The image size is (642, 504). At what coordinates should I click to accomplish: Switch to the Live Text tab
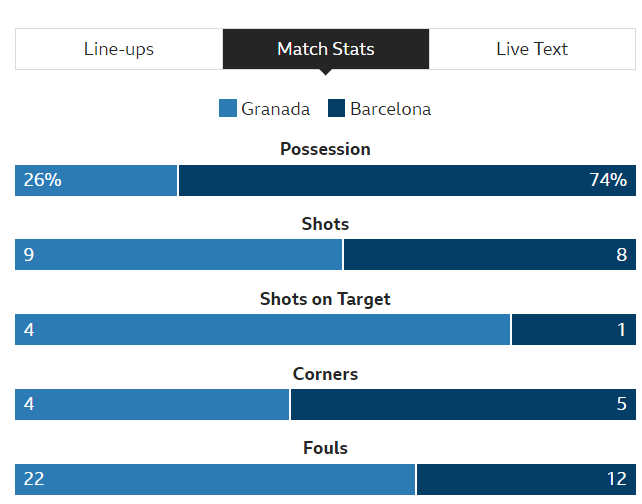(x=532, y=49)
